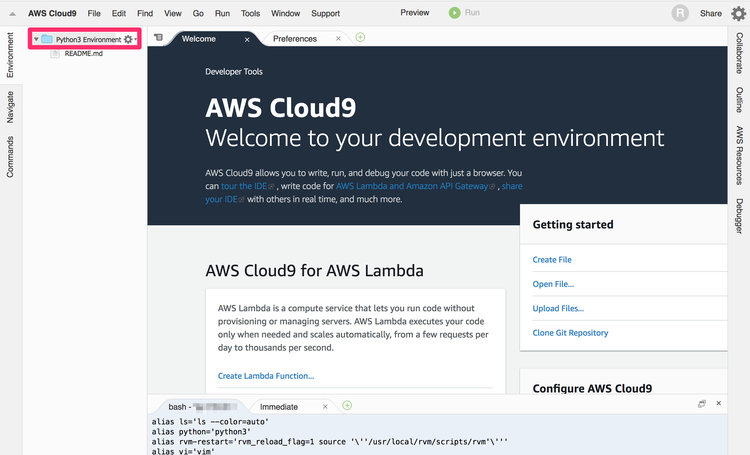Open the Debugger panel
Screen dimensions: 750x455
pos(739,216)
